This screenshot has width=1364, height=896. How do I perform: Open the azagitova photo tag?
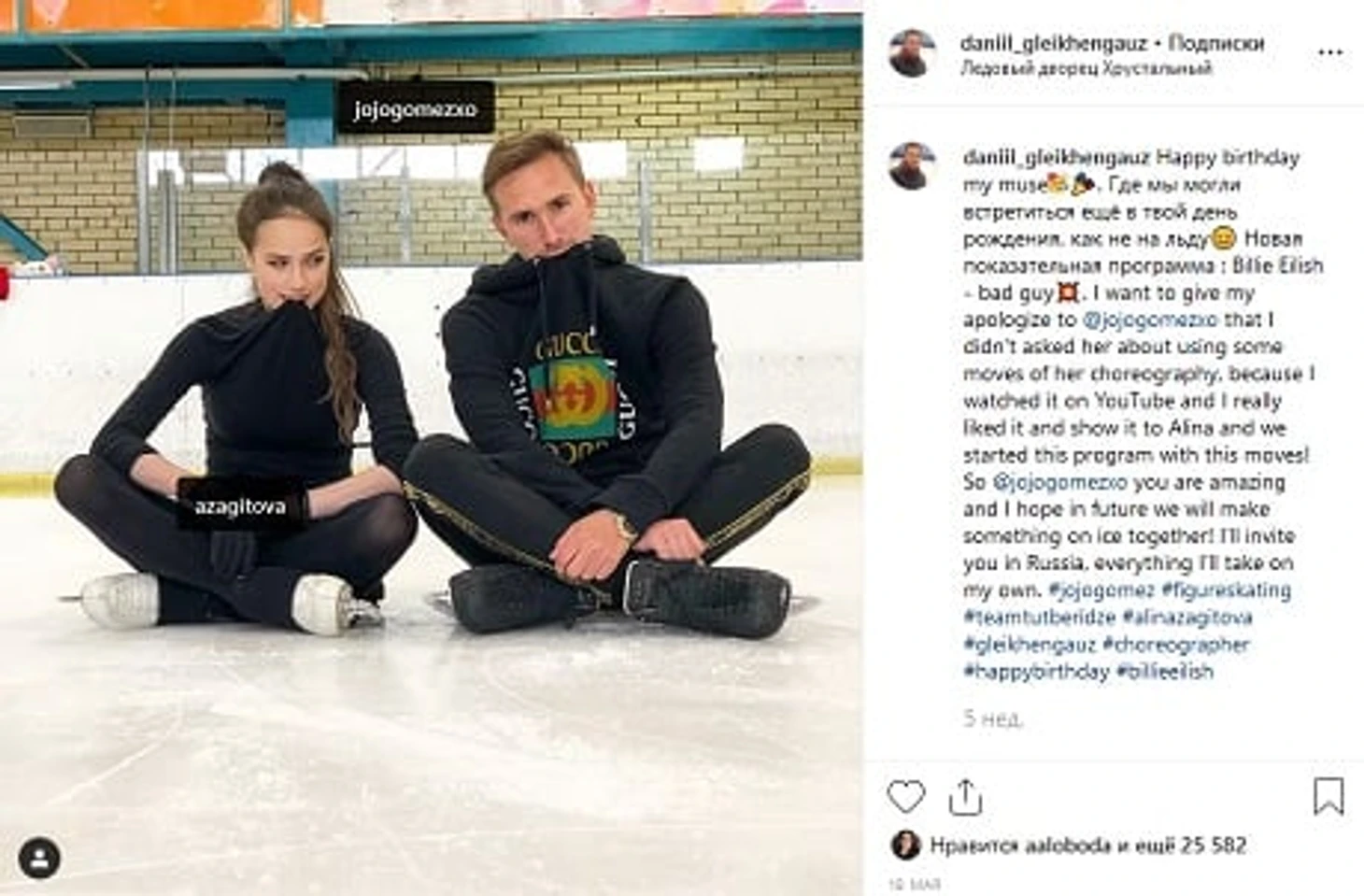tap(240, 506)
